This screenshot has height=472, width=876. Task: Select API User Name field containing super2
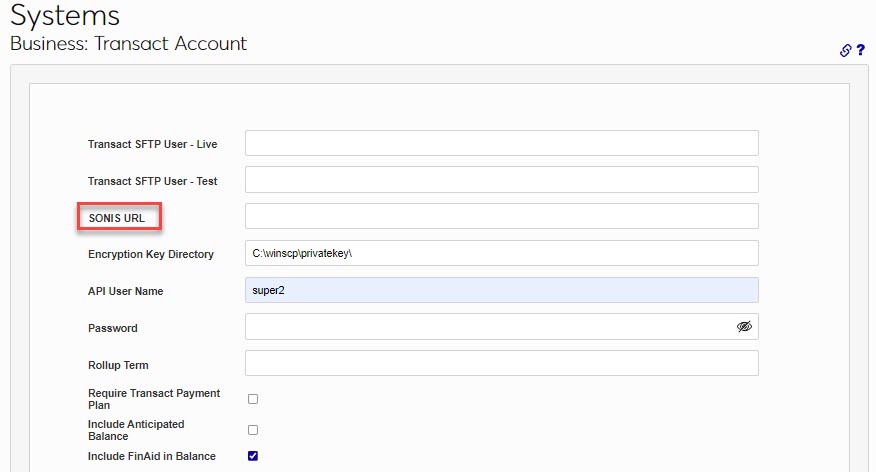[x=502, y=290]
